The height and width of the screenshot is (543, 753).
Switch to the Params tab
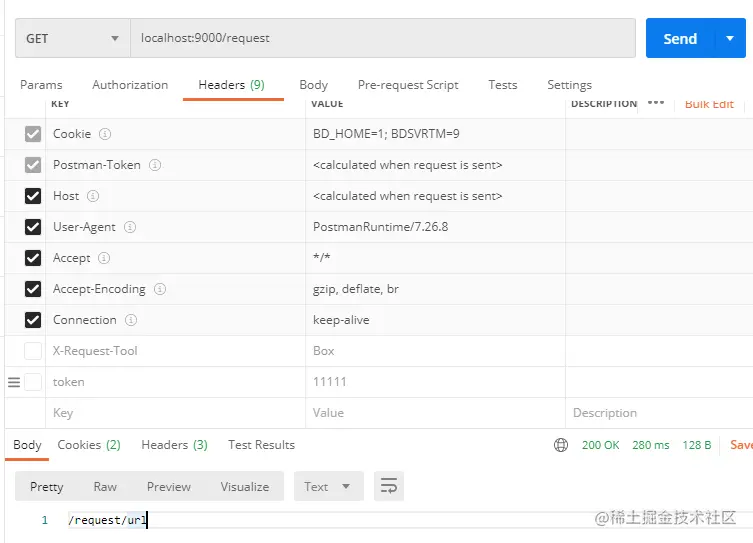41,85
